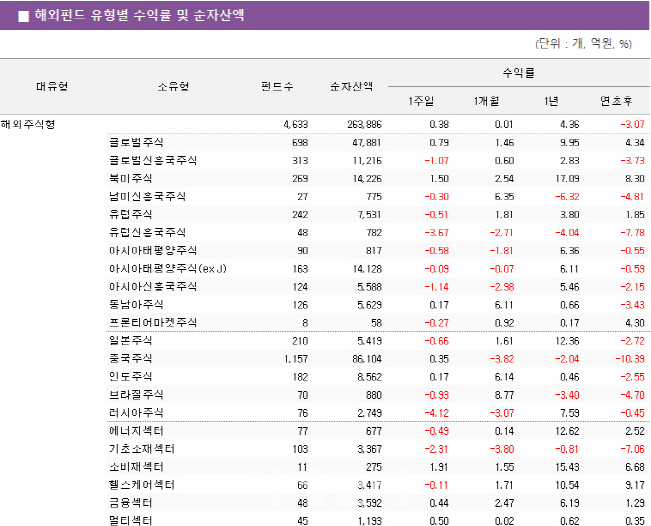Select the 유럽신흥국주식 row label

[147, 232]
